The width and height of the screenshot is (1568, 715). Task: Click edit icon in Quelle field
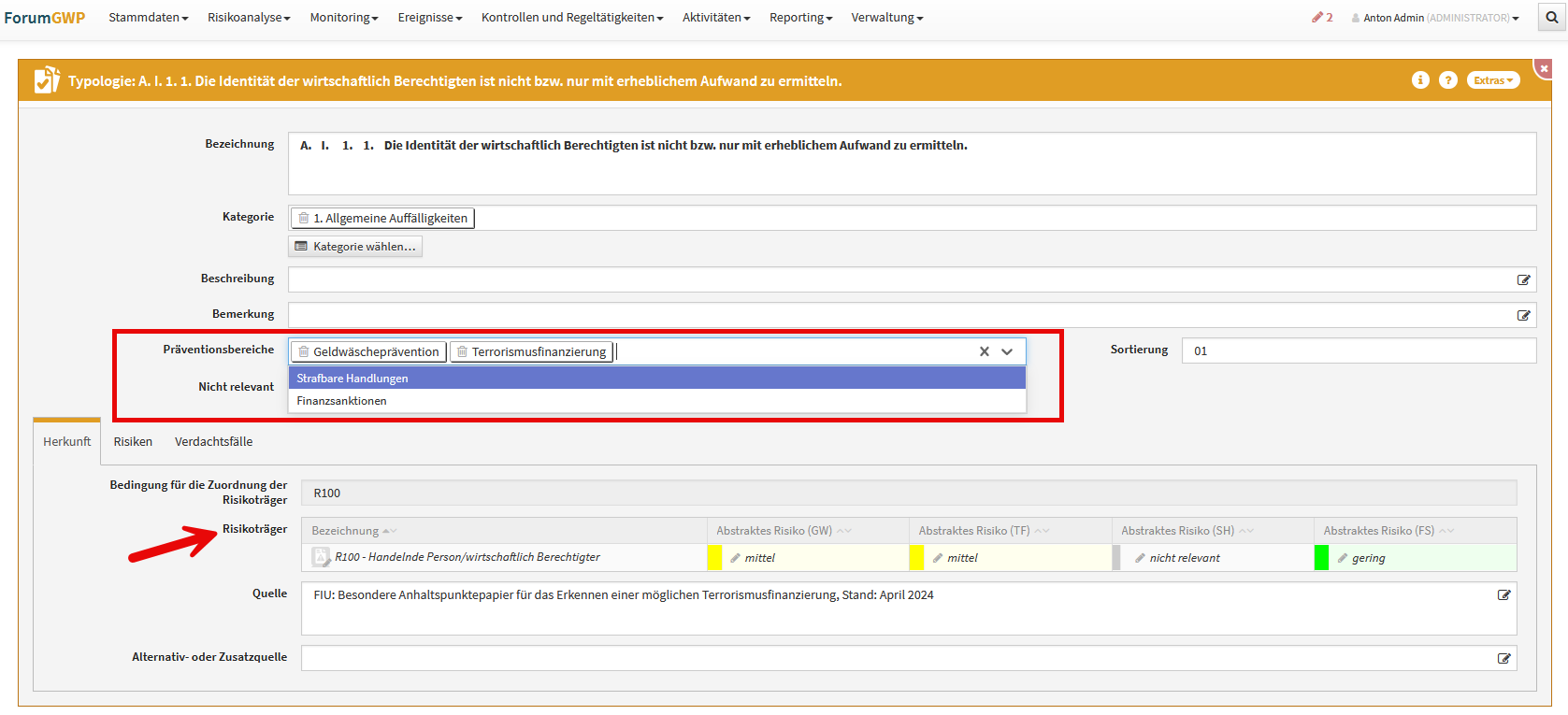[1503, 595]
